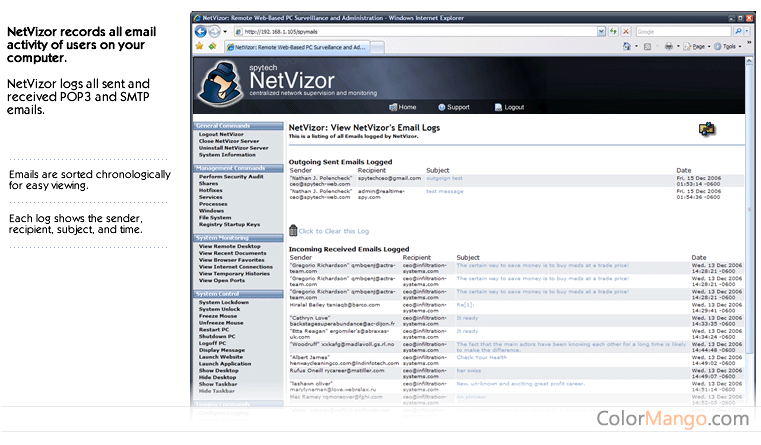
Task: Click Services sidebar link
Action: click(210, 198)
